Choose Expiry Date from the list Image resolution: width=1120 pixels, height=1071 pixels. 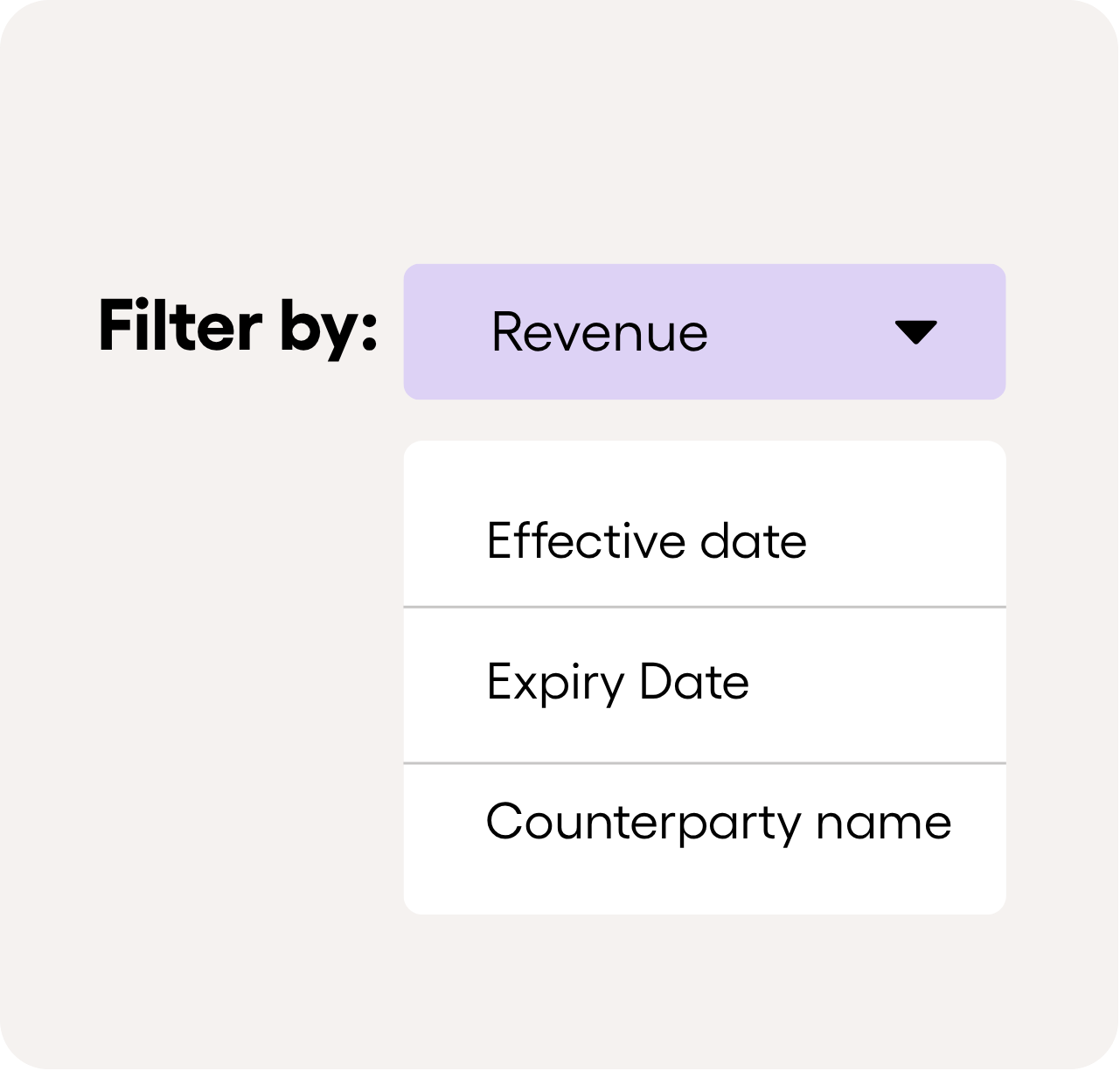click(x=617, y=683)
